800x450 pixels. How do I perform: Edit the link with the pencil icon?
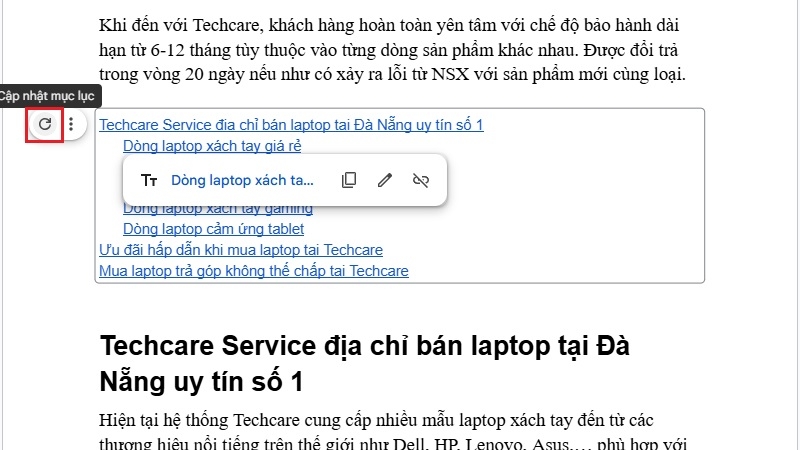pos(385,180)
